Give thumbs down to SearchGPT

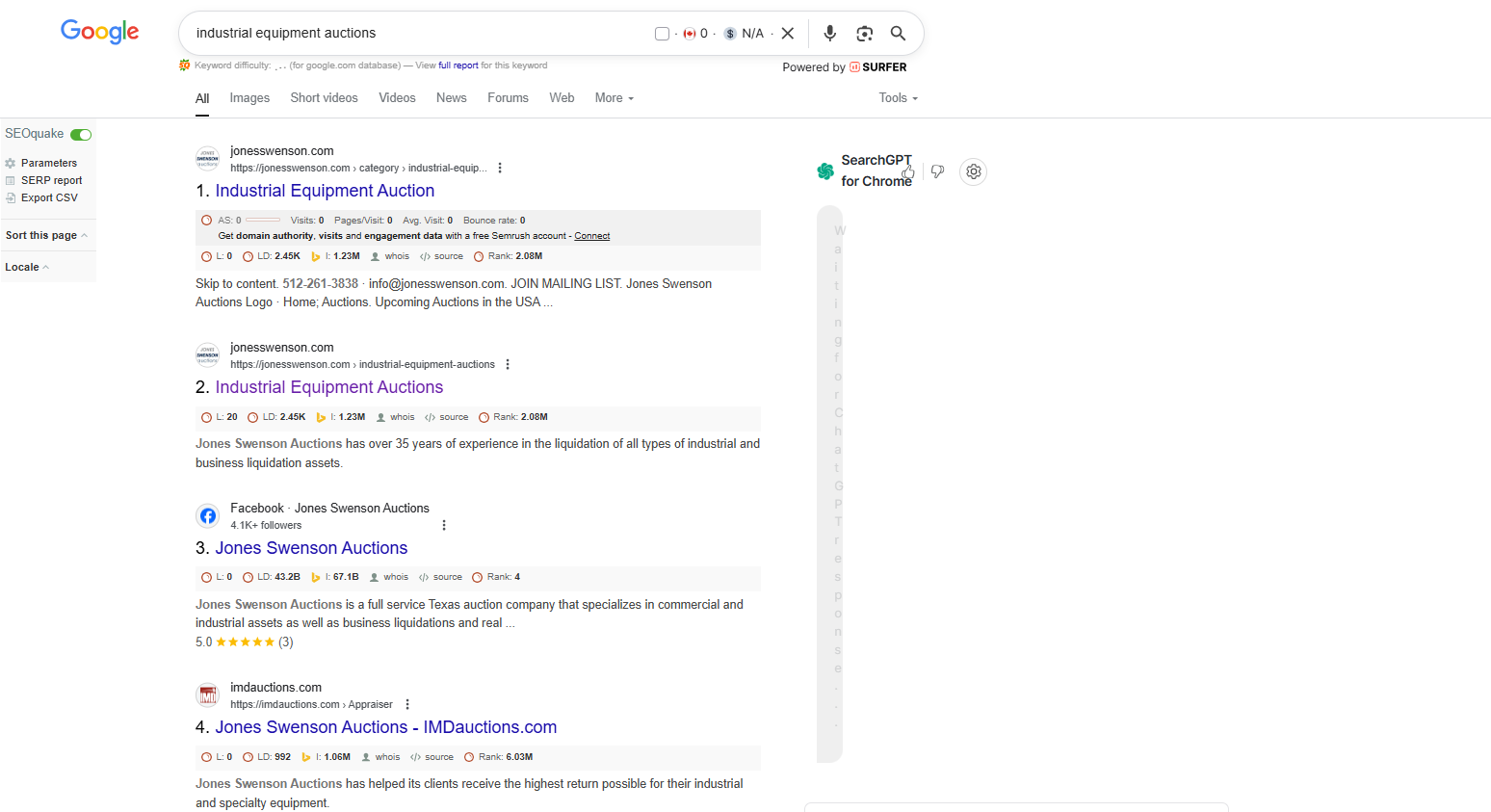coord(937,171)
